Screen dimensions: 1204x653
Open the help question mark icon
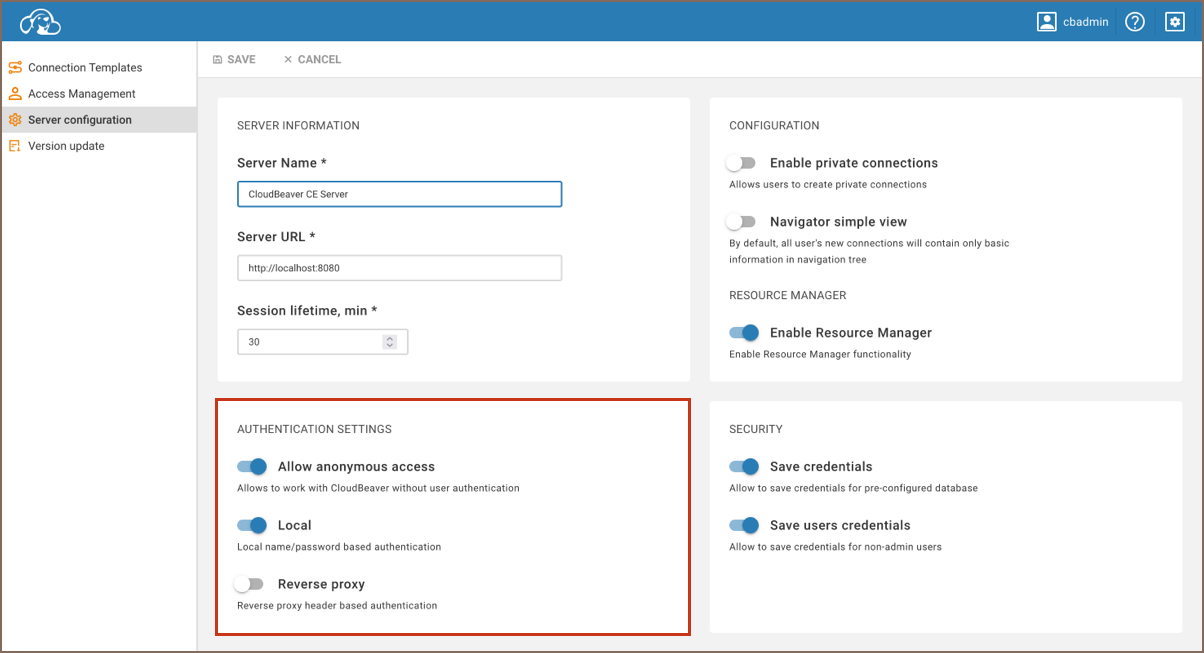point(1134,22)
